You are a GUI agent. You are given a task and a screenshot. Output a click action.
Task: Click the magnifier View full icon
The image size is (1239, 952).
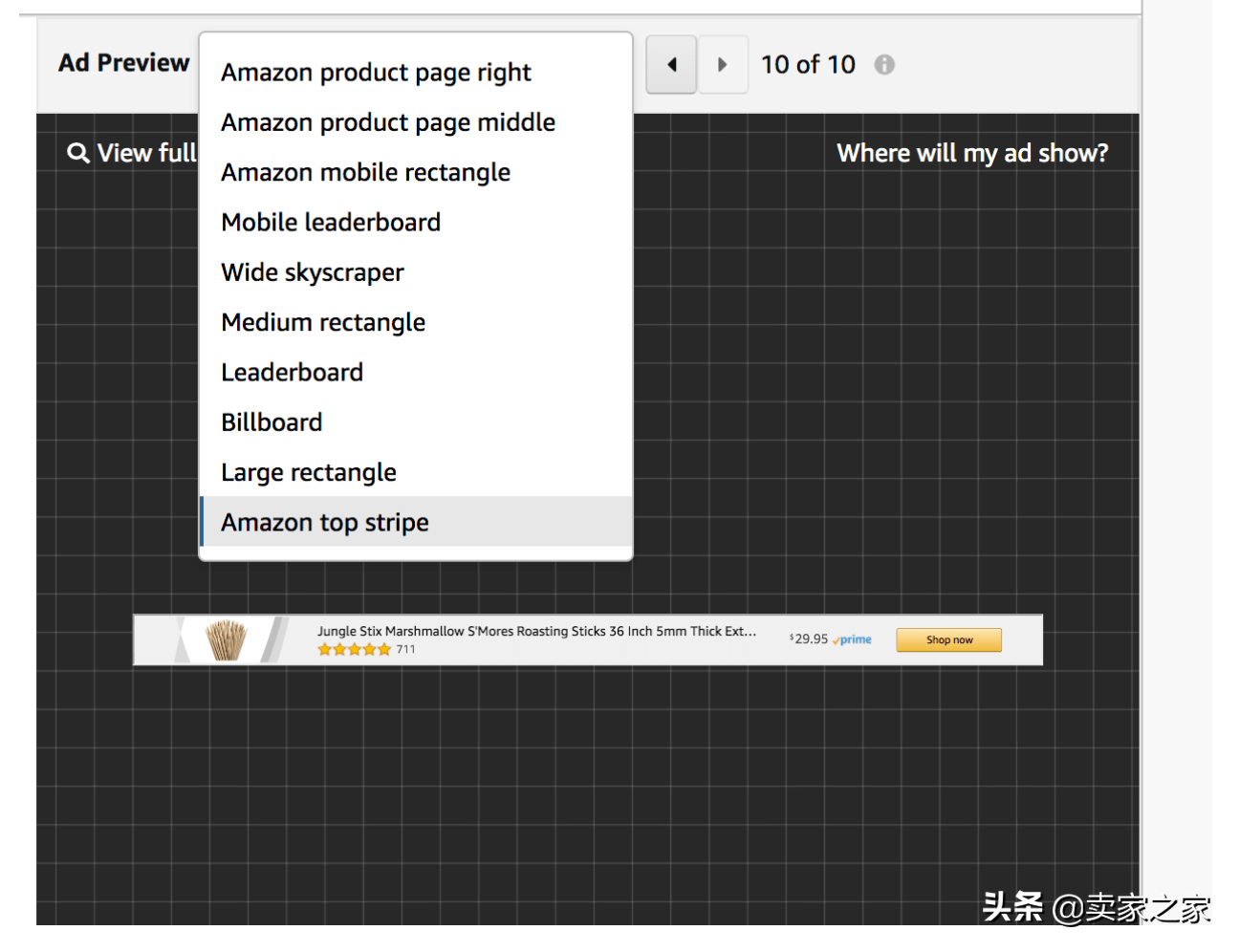coord(77,153)
